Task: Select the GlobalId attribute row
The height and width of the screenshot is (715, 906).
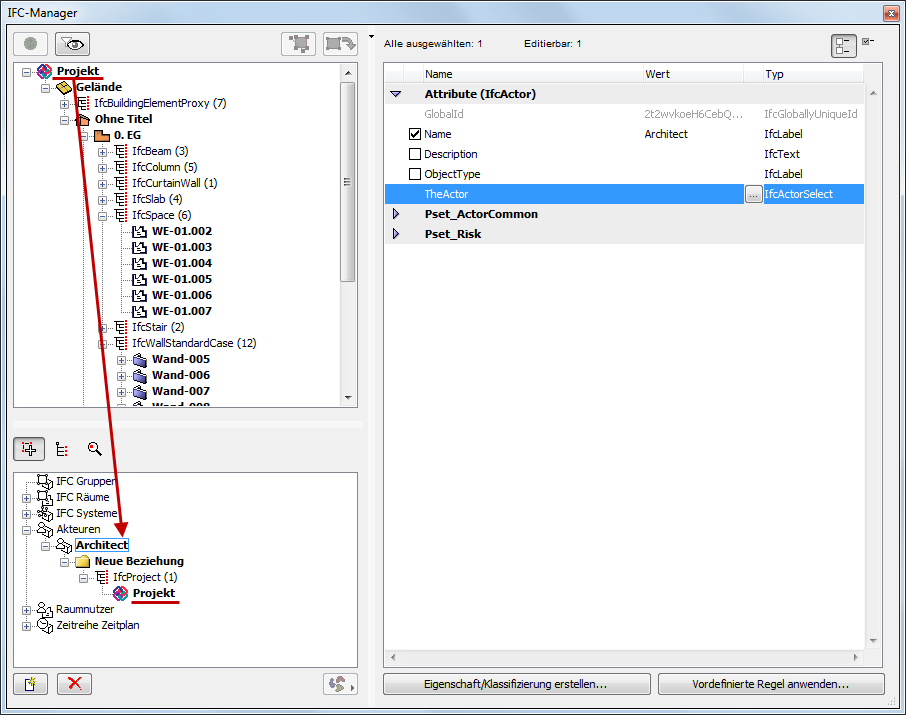Action: 624,114
